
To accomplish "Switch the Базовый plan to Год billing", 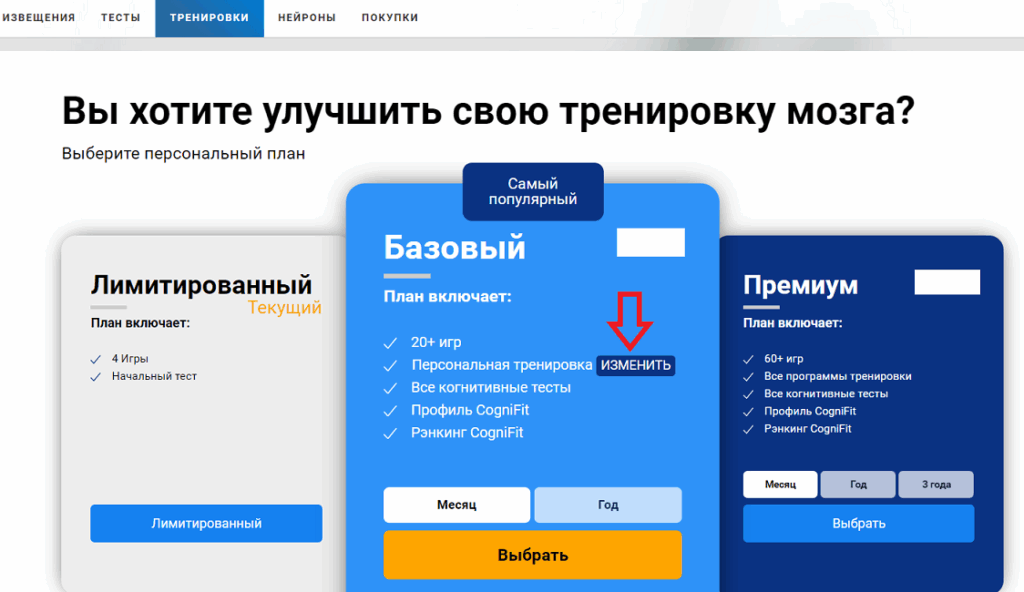I will click(608, 505).
